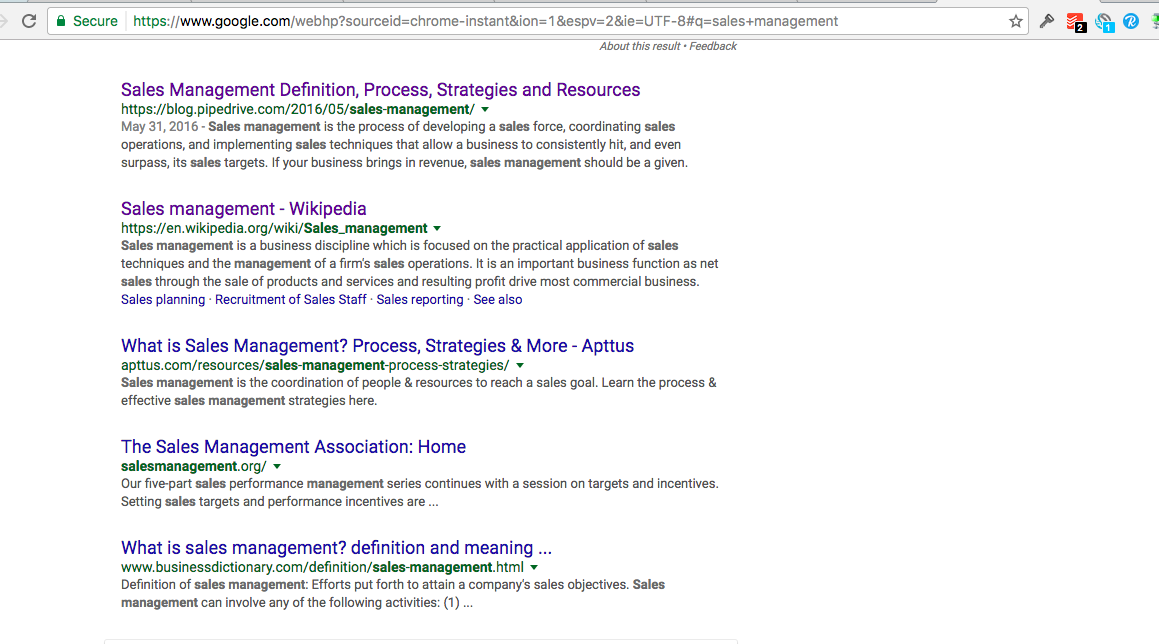Open the Recruitment of Sales Staff sitelink
This screenshot has height=644, width=1159.
coord(290,299)
